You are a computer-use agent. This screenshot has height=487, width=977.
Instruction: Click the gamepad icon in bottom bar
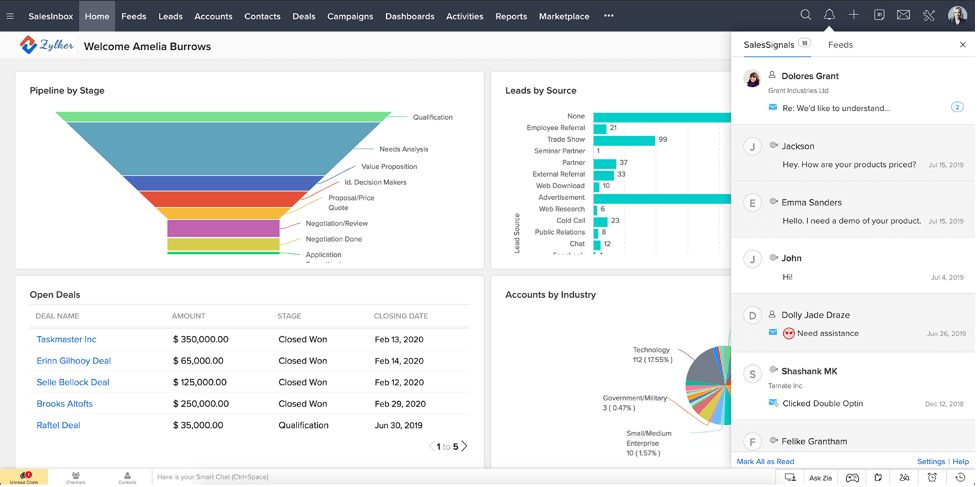point(852,478)
